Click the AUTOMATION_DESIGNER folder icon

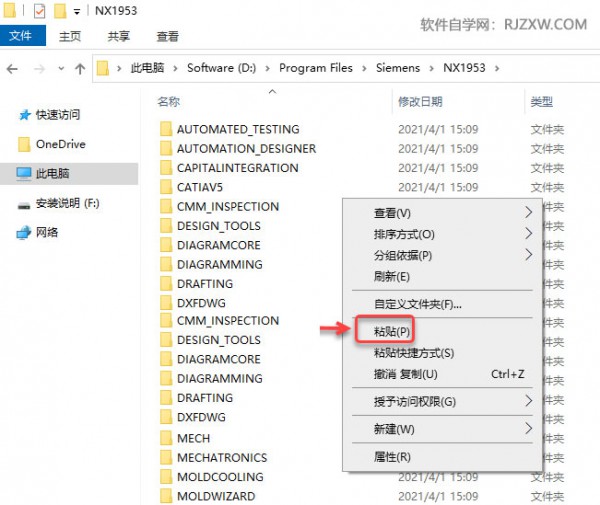[166, 148]
